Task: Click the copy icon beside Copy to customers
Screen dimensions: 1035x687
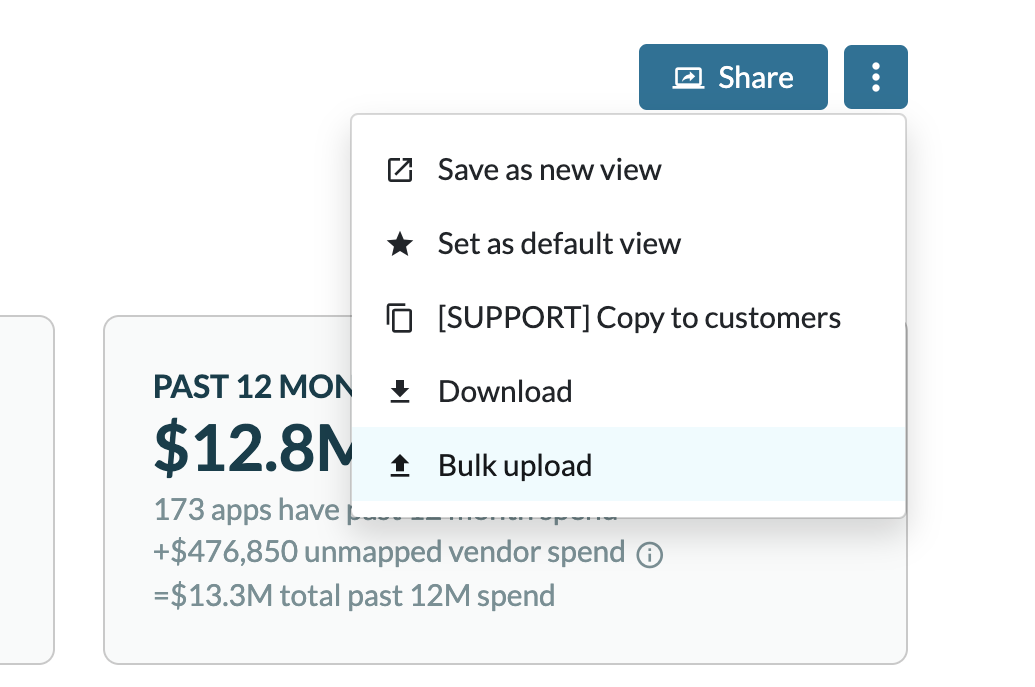Action: click(x=400, y=317)
